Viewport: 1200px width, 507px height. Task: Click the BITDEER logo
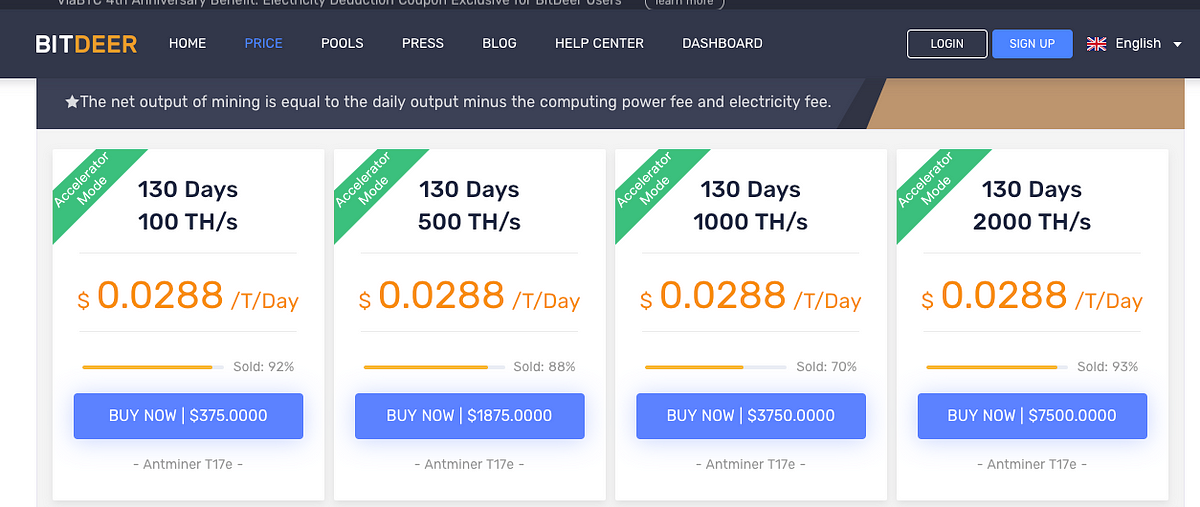[86, 44]
